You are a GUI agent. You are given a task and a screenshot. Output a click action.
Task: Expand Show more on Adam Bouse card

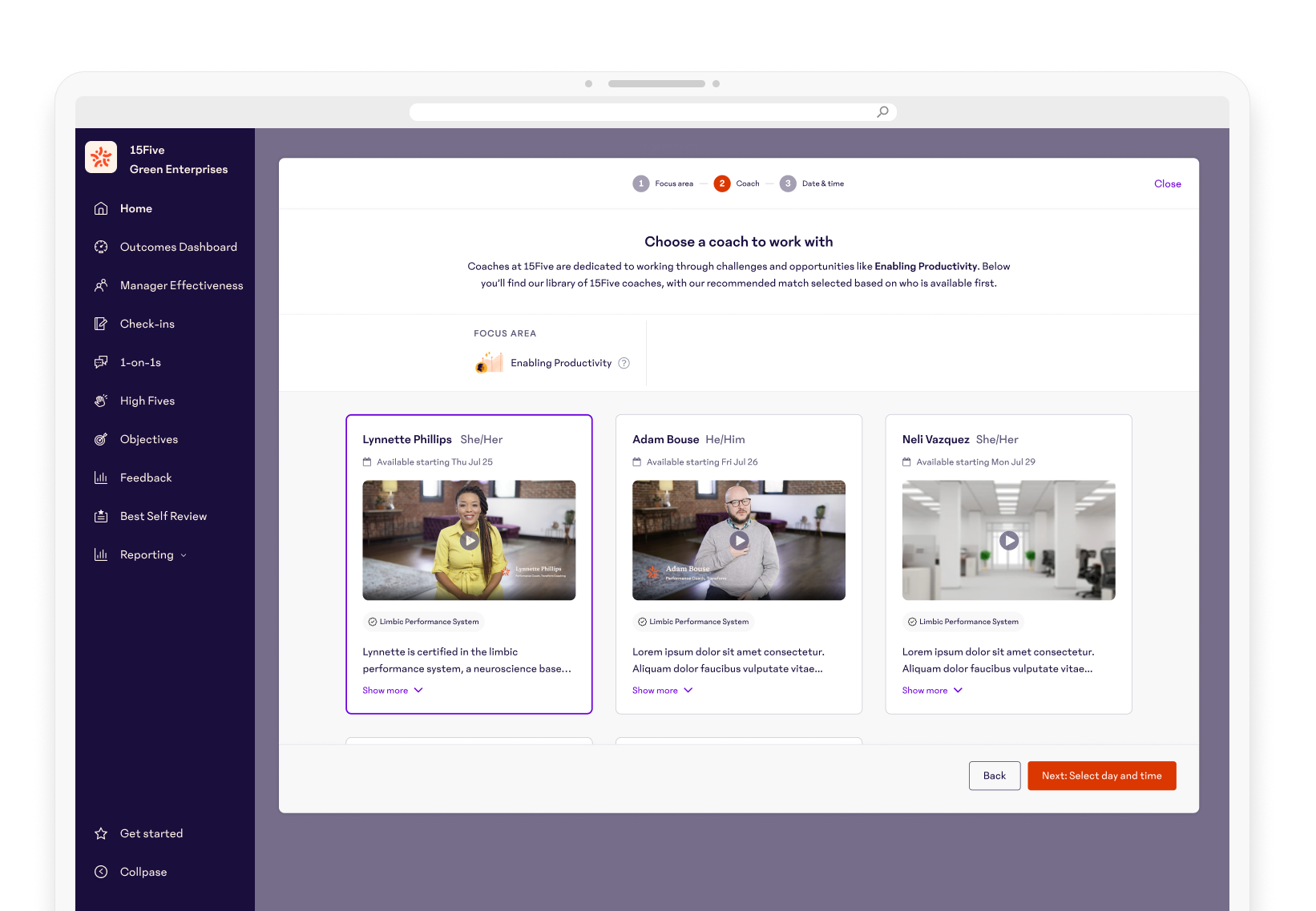(663, 691)
